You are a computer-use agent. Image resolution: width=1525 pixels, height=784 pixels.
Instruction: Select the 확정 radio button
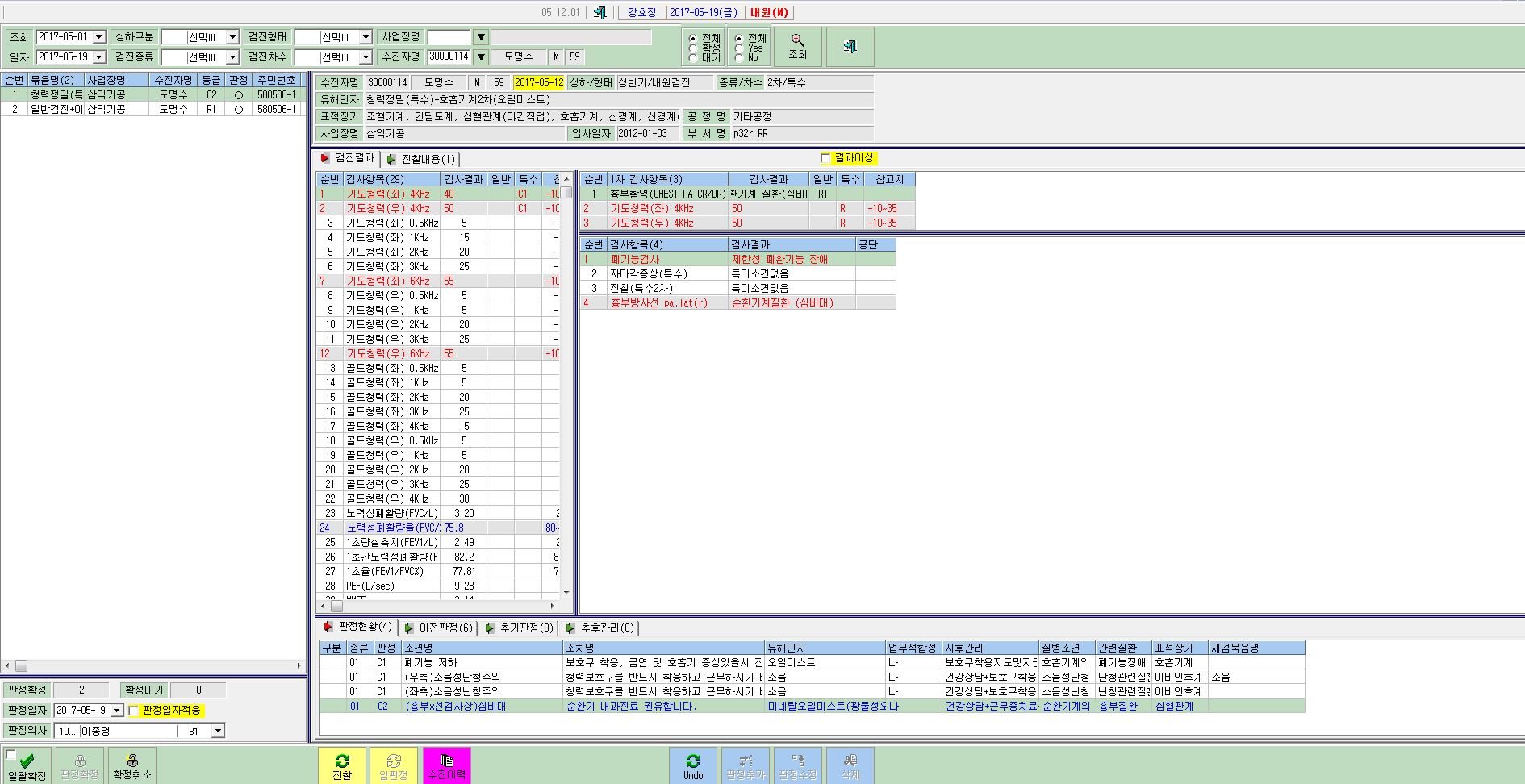(x=693, y=48)
